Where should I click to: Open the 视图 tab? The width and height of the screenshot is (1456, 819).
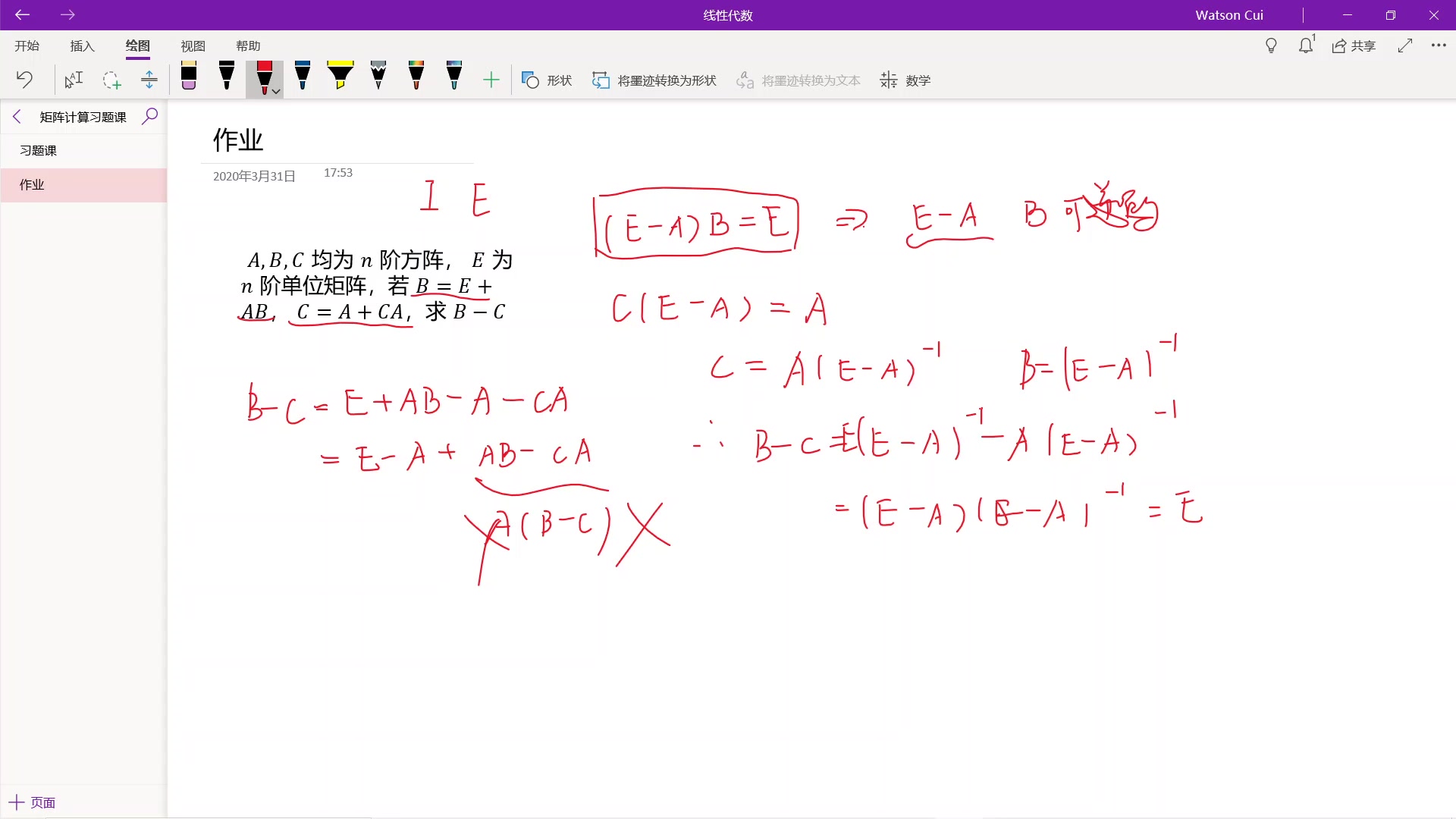click(x=193, y=46)
